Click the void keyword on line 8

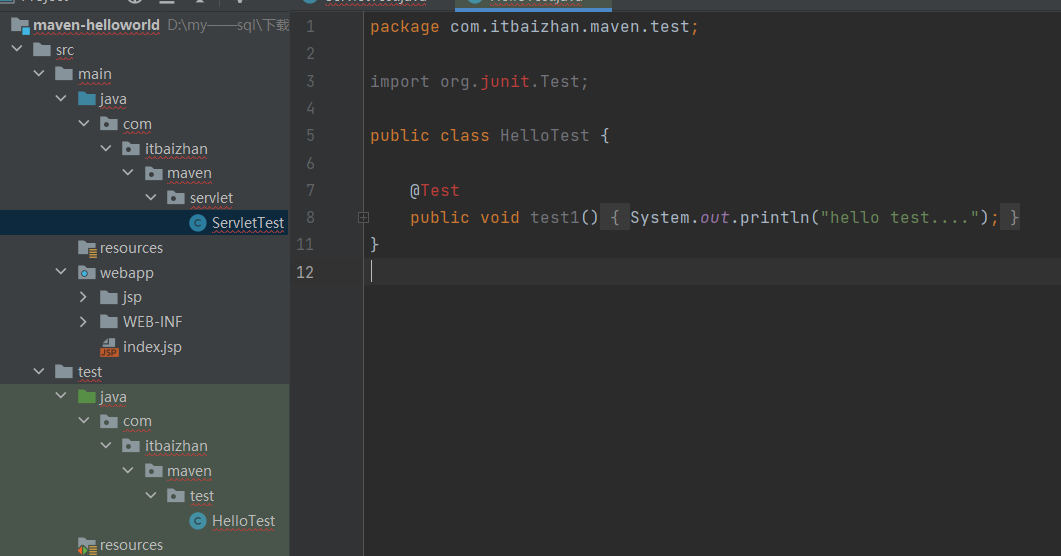click(499, 218)
